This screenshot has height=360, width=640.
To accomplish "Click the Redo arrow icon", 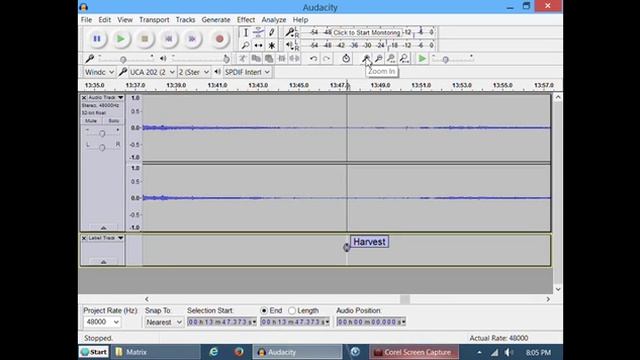I will coord(326,59).
